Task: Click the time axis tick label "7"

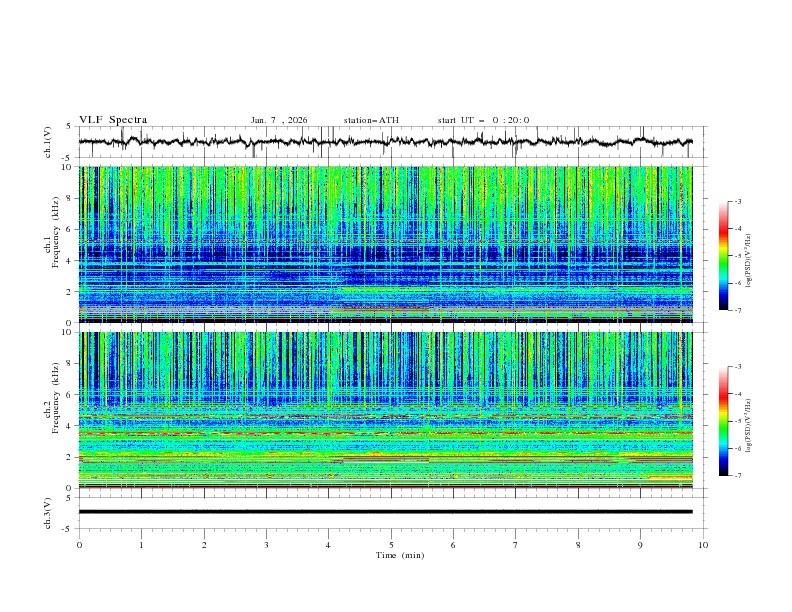Action: coord(516,545)
